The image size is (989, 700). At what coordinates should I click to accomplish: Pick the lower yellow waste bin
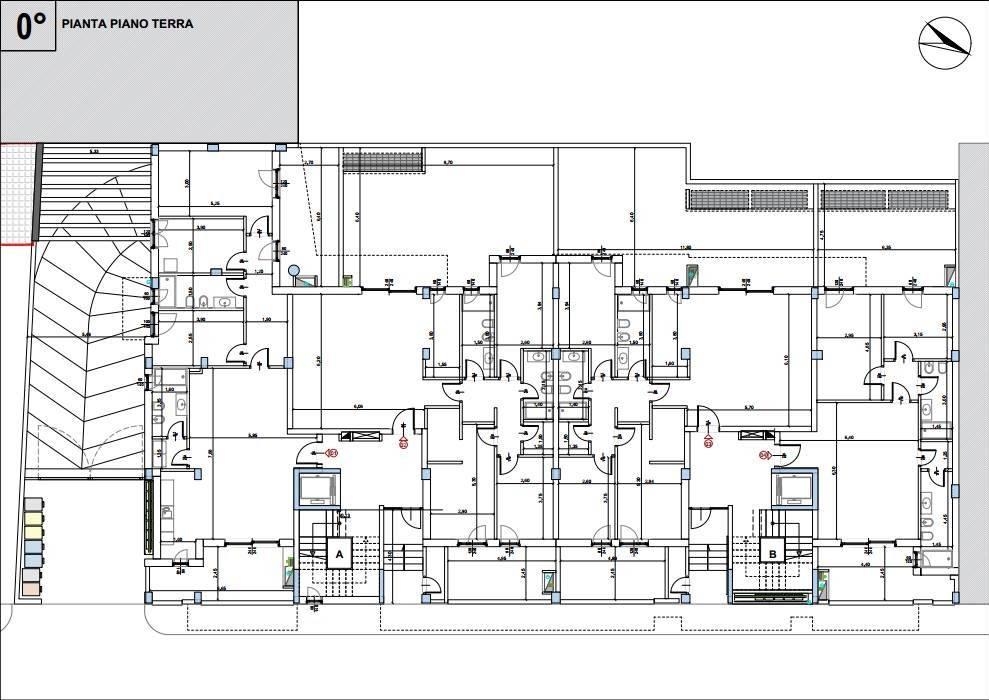pyautogui.click(x=34, y=534)
